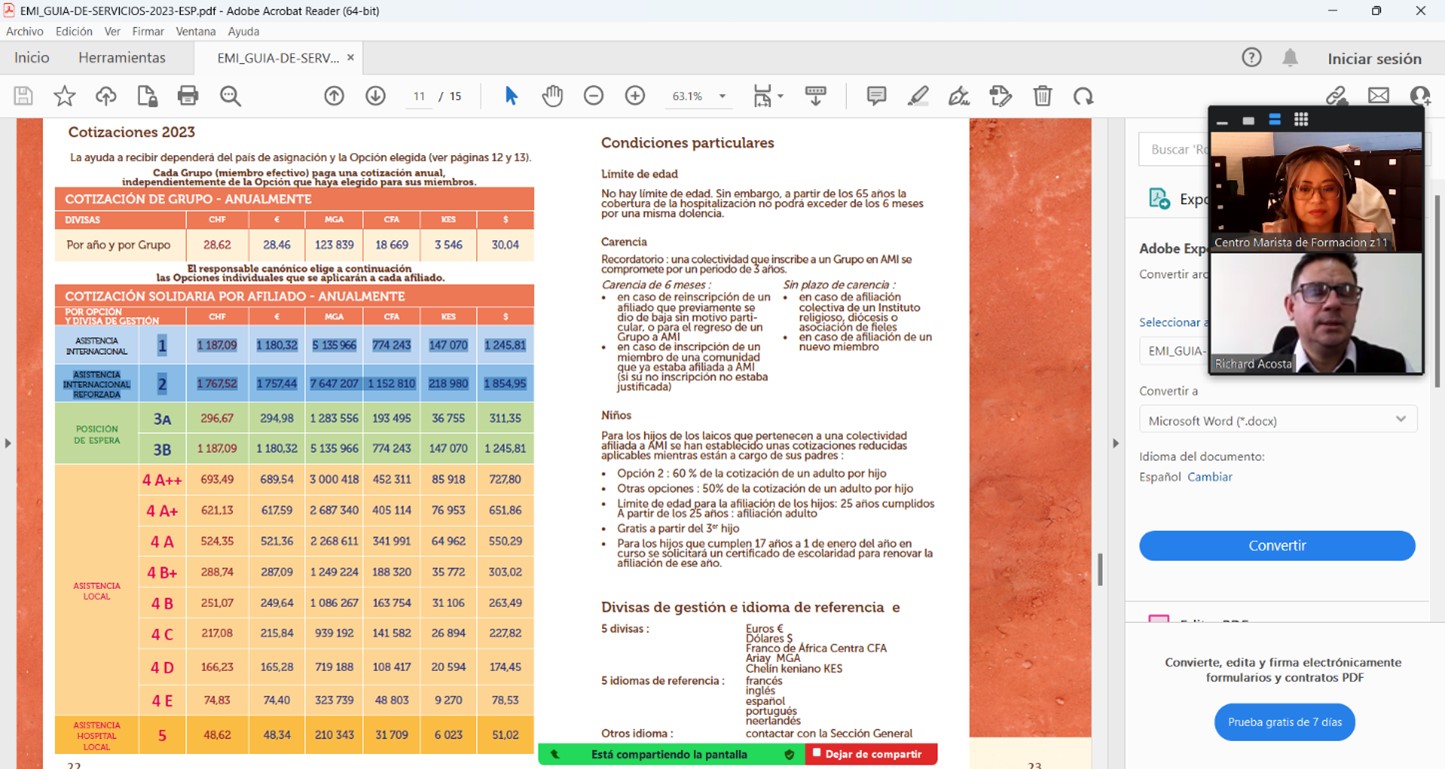Image resolution: width=1445 pixels, height=769 pixels.
Task: Add the document to starred files
Action: [64, 96]
